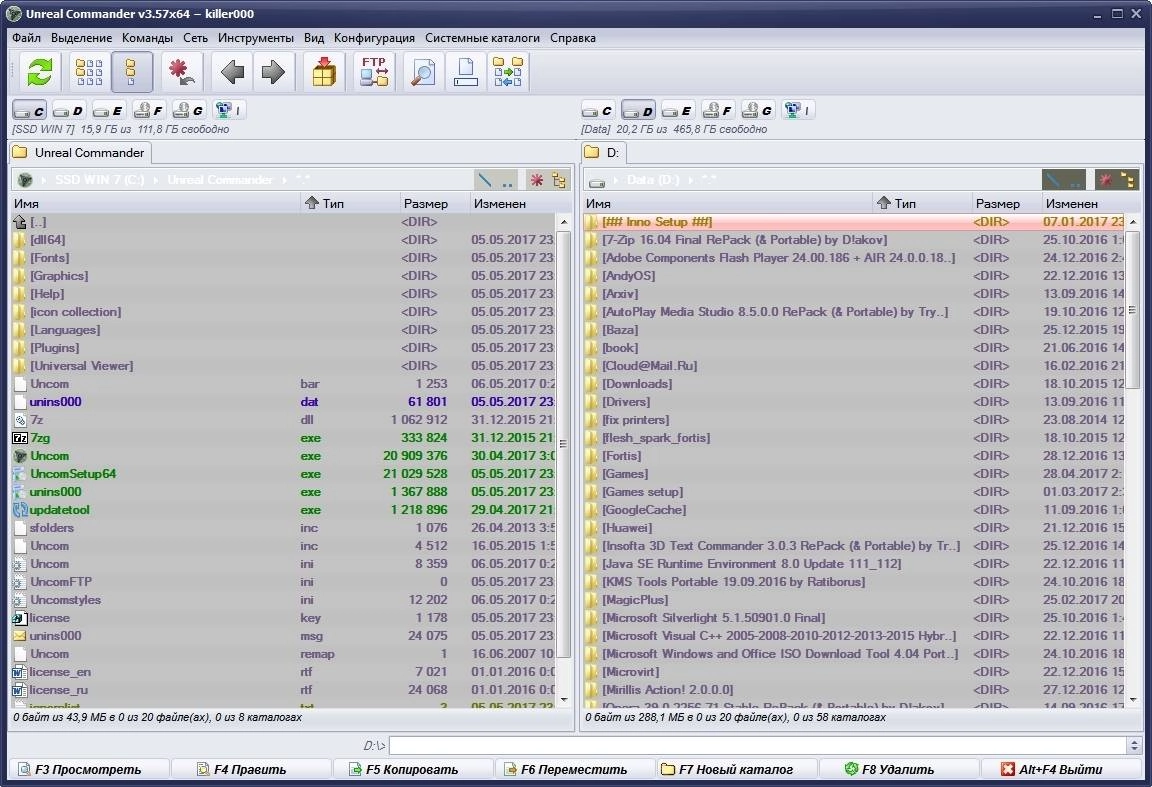Image resolution: width=1152 pixels, height=787 pixels.
Task: Click F3 Просмотреть button
Action: pos(89,769)
